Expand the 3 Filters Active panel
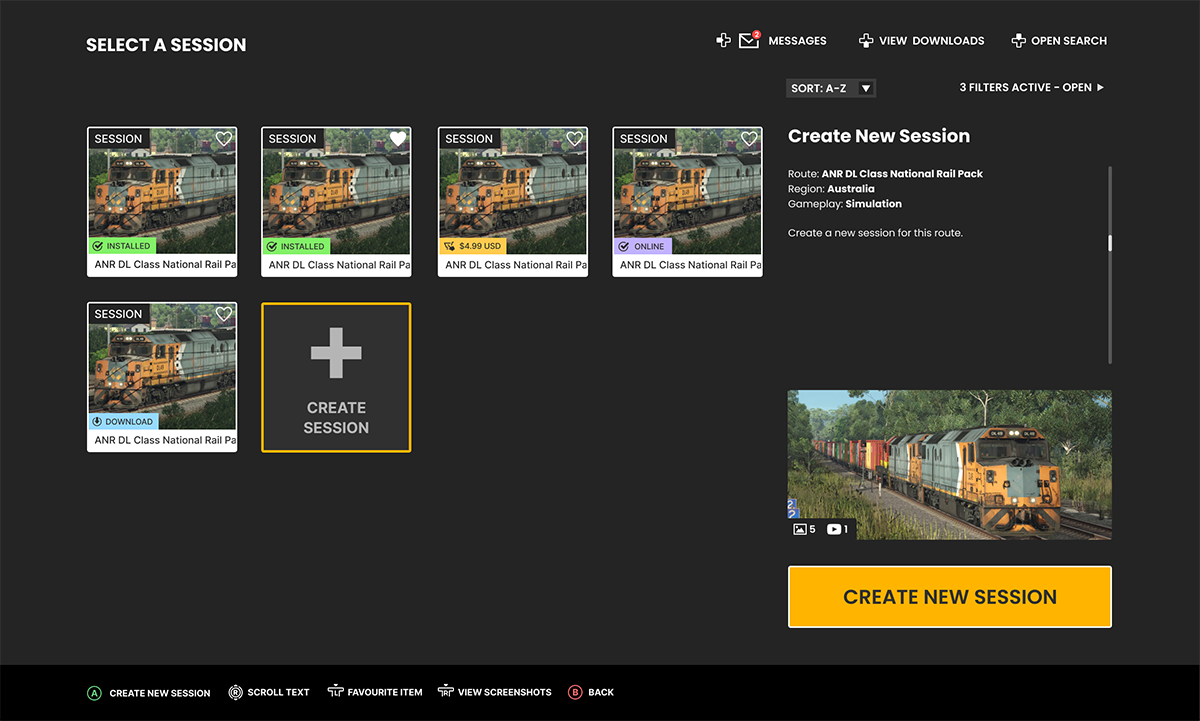This screenshot has width=1200, height=721. (x=1031, y=88)
